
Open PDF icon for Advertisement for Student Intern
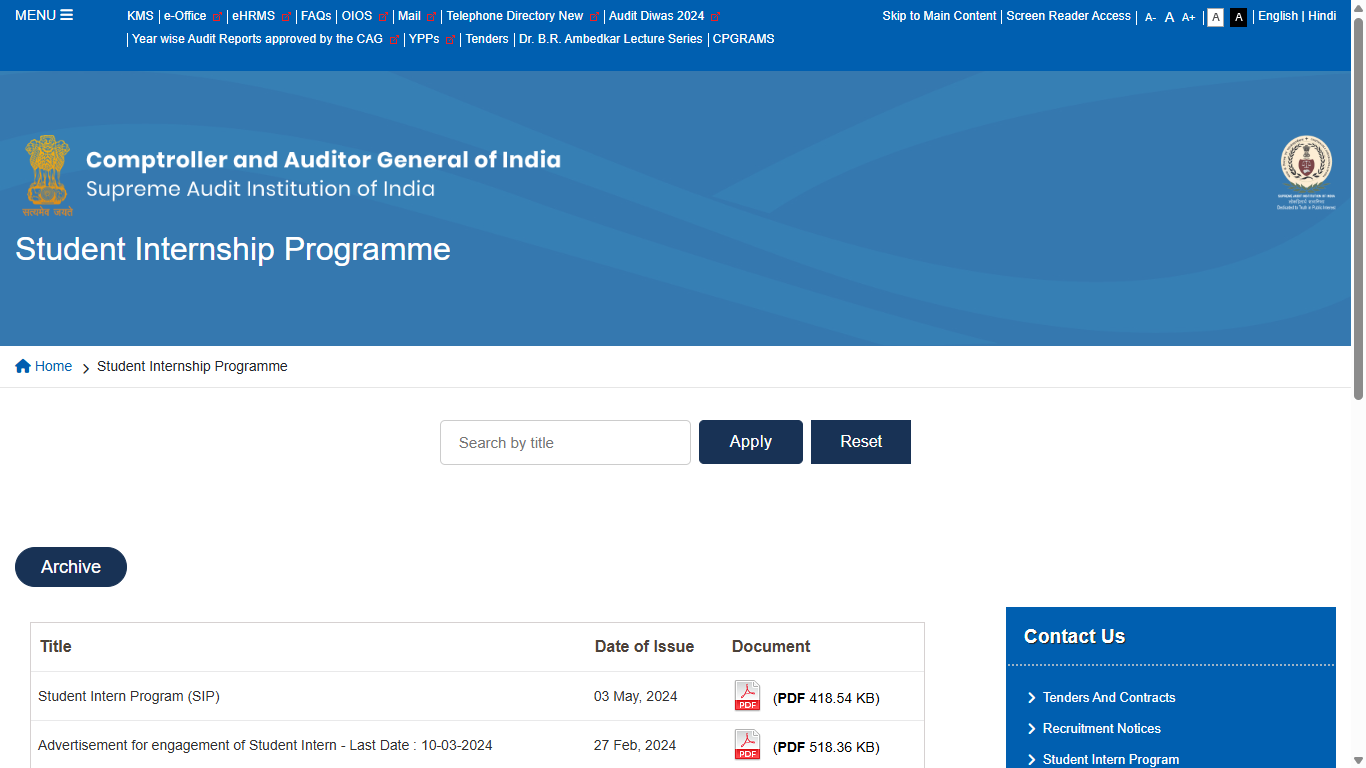(747, 745)
